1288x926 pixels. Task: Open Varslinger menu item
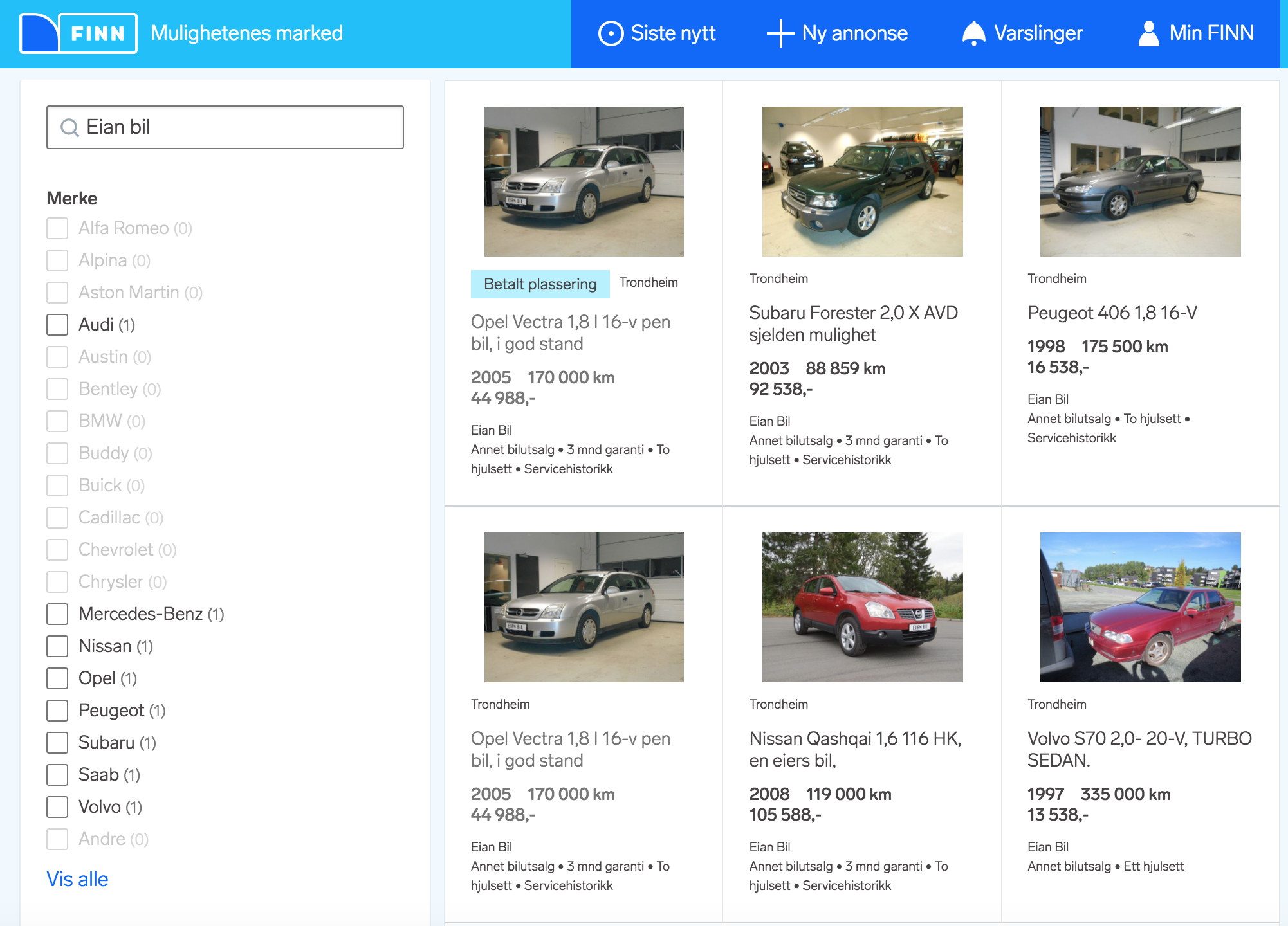(1022, 33)
